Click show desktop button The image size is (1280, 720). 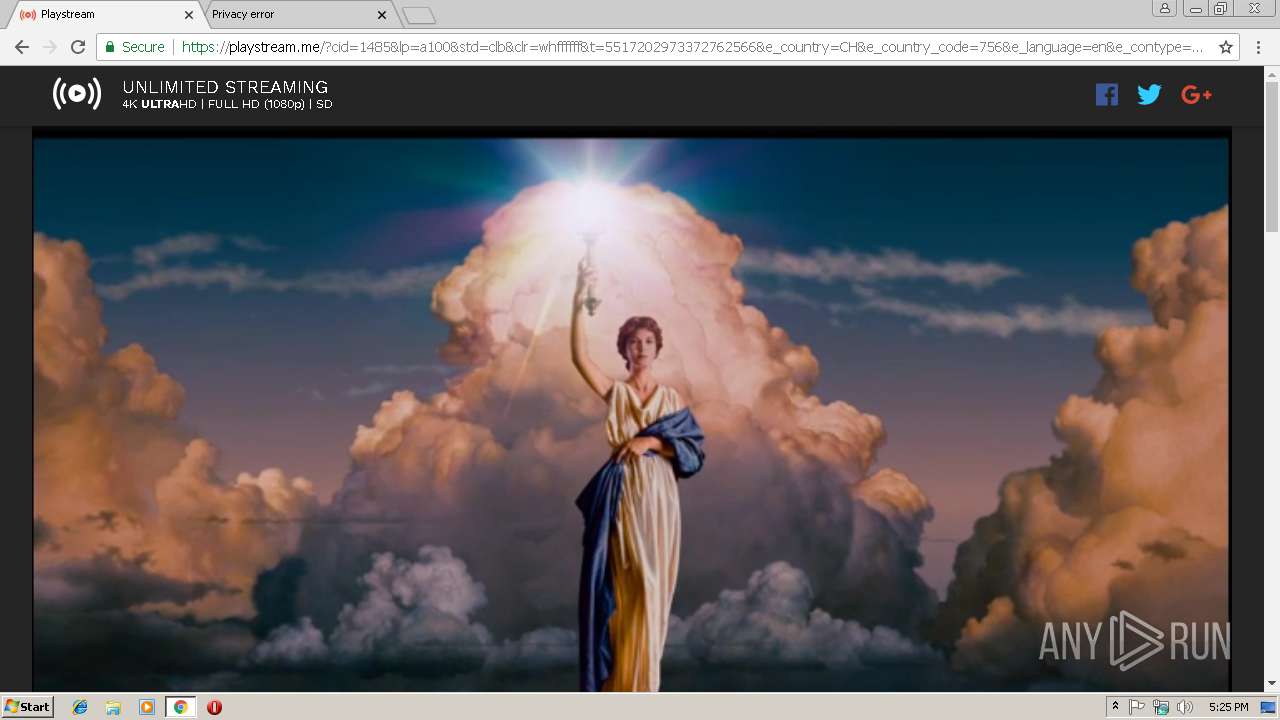point(1268,707)
